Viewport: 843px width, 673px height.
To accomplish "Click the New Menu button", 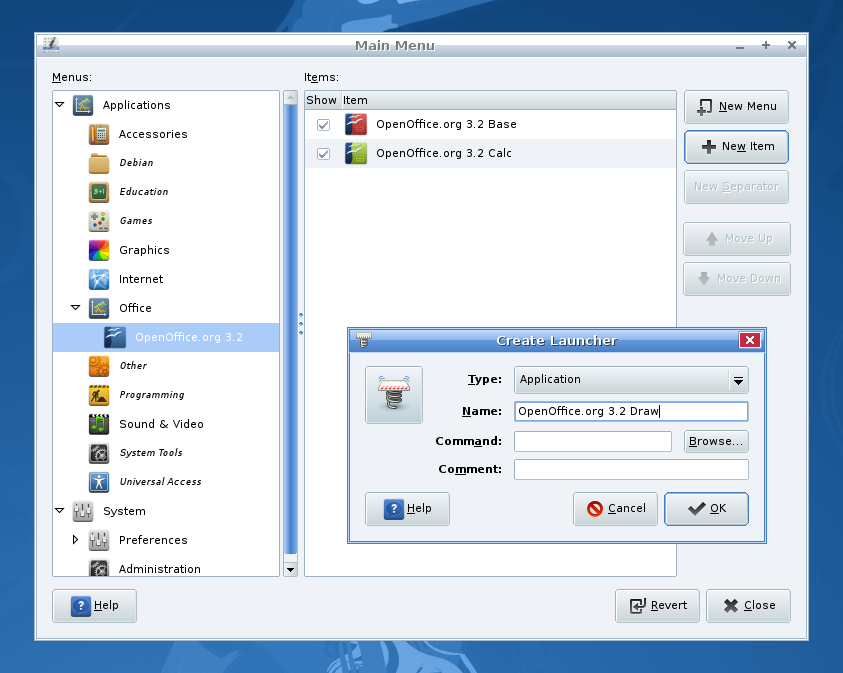I will click(x=737, y=107).
